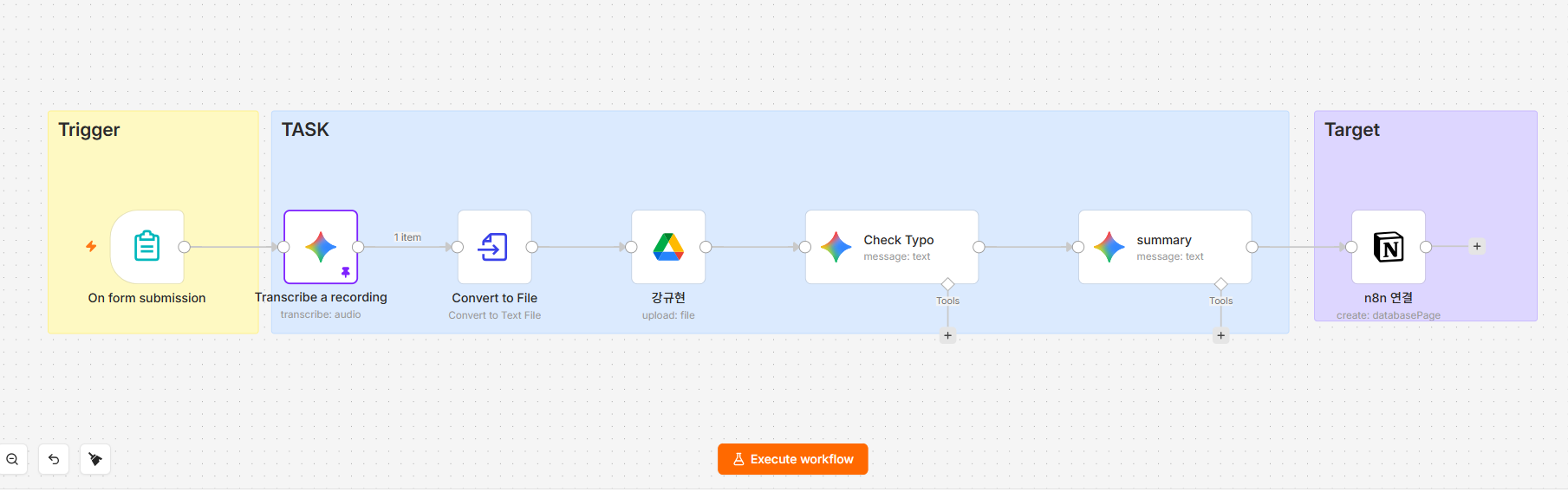Viewport: 1568px width, 492px height.
Task: Open the summary Gemini node
Action: click(x=1165, y=247)
